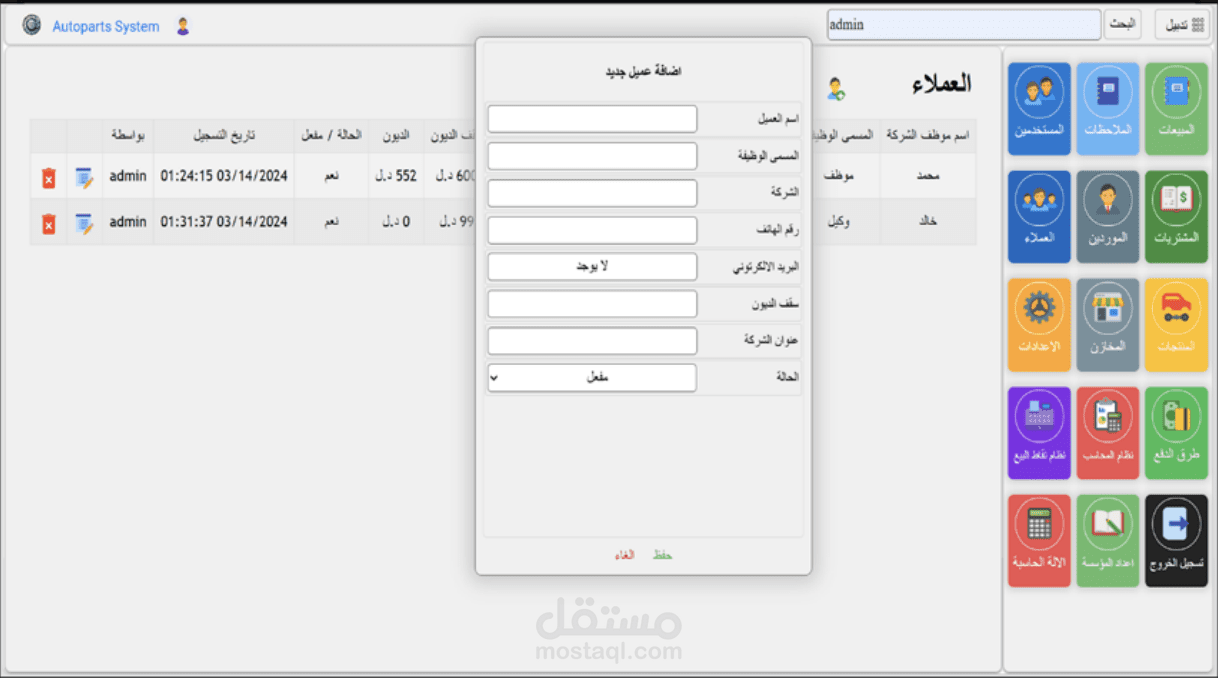Open the المبيعات (Sales) tile
Viewport: 1218px width, 678px height.
click(1176, 109)
